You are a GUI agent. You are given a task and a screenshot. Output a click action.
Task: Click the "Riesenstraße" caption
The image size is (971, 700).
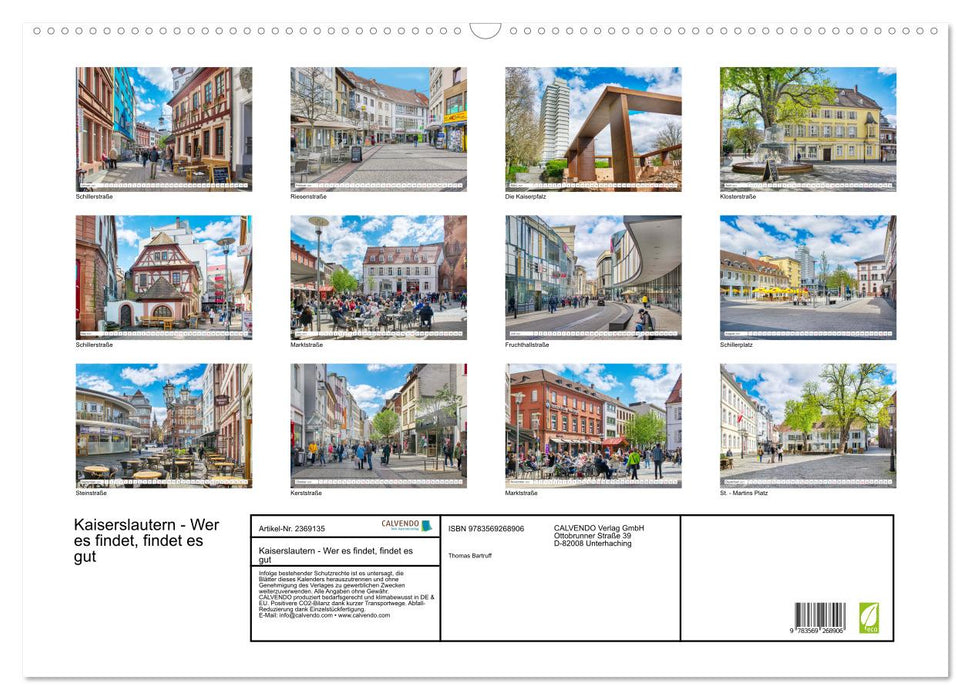[x=308, y=196]
